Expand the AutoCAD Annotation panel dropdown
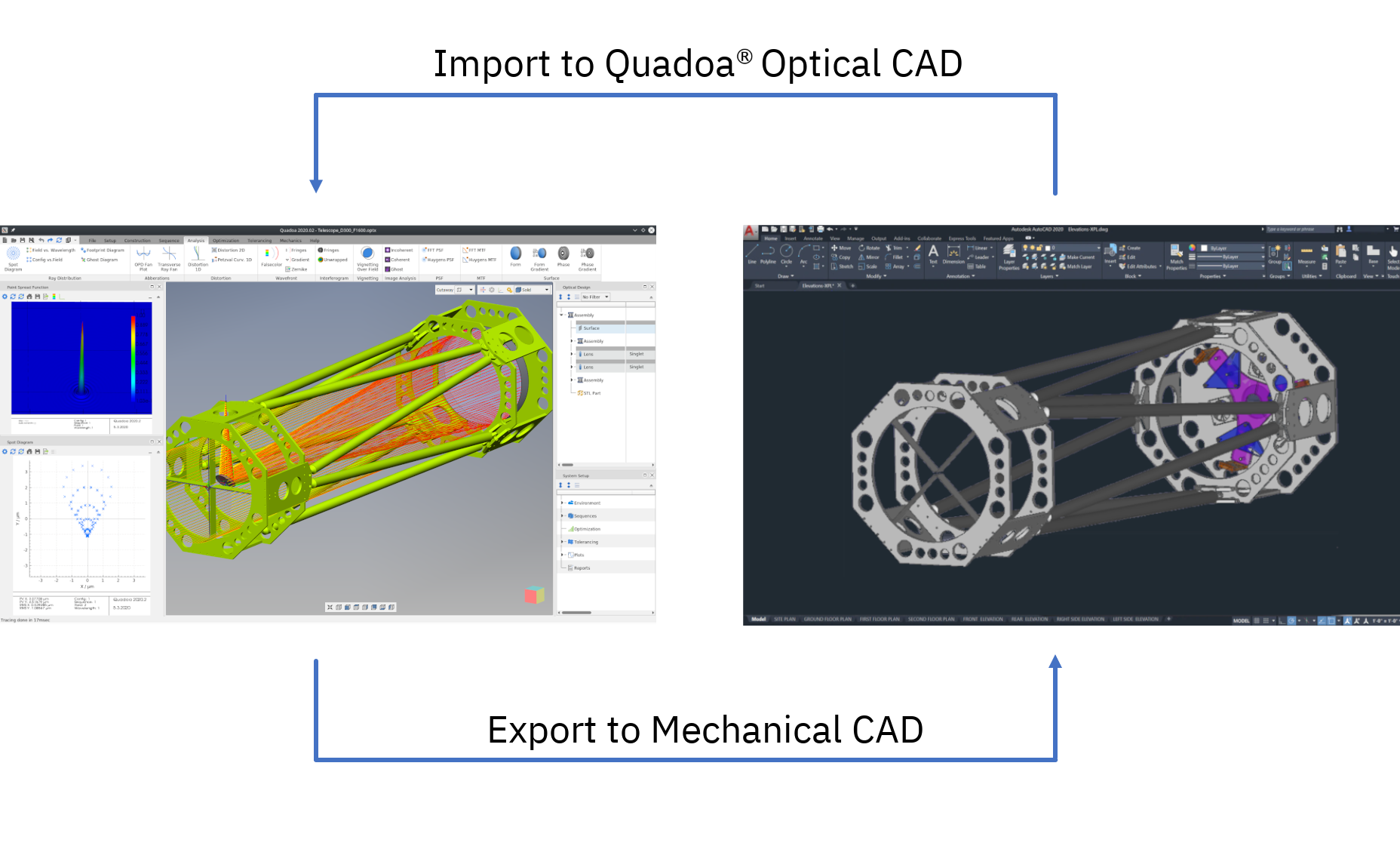This screenshot has height=849, width=1400. coord(961,276)
